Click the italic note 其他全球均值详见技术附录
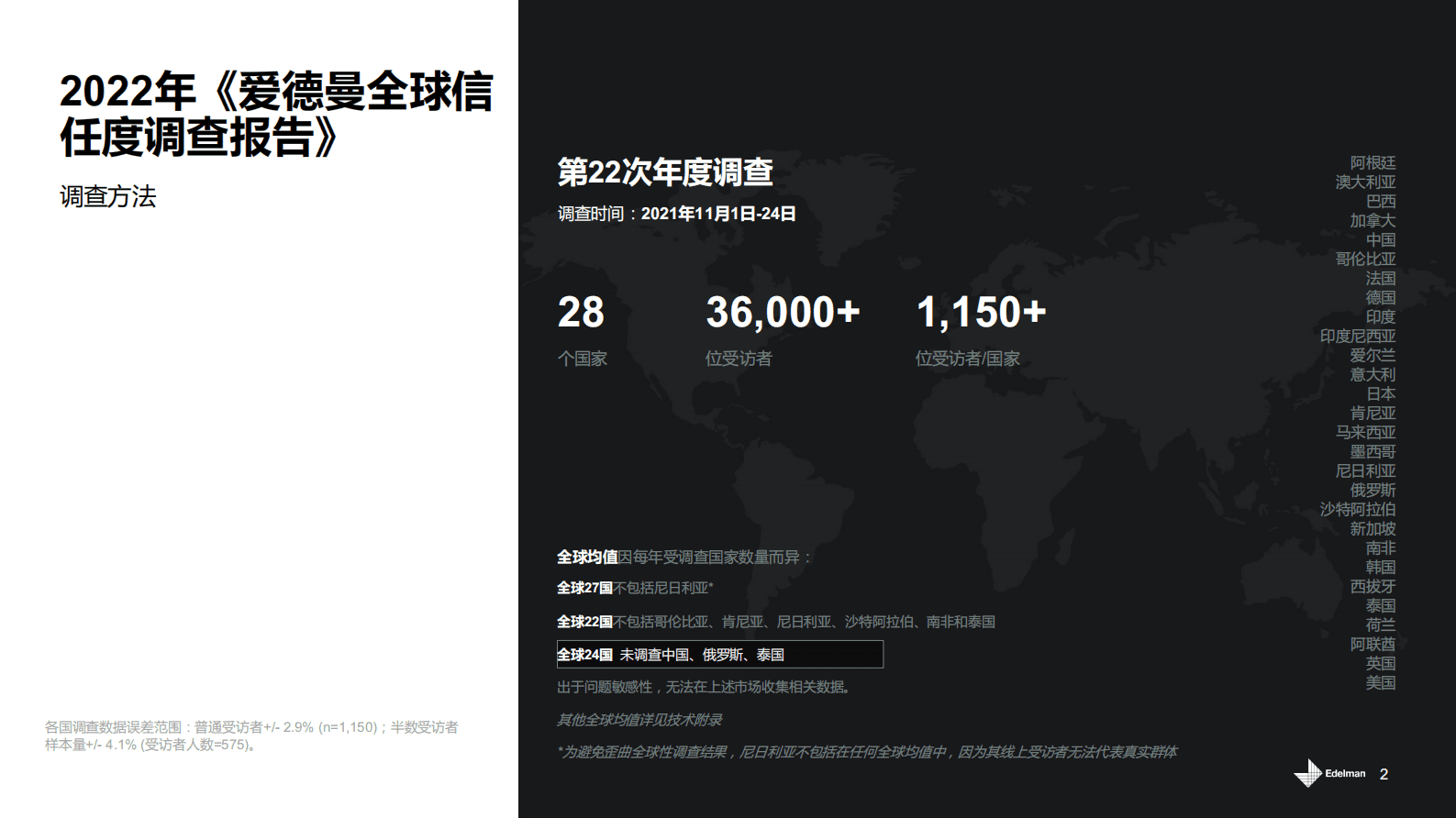The height and width of the screenshot is (818, 1456). coord(639,720)
